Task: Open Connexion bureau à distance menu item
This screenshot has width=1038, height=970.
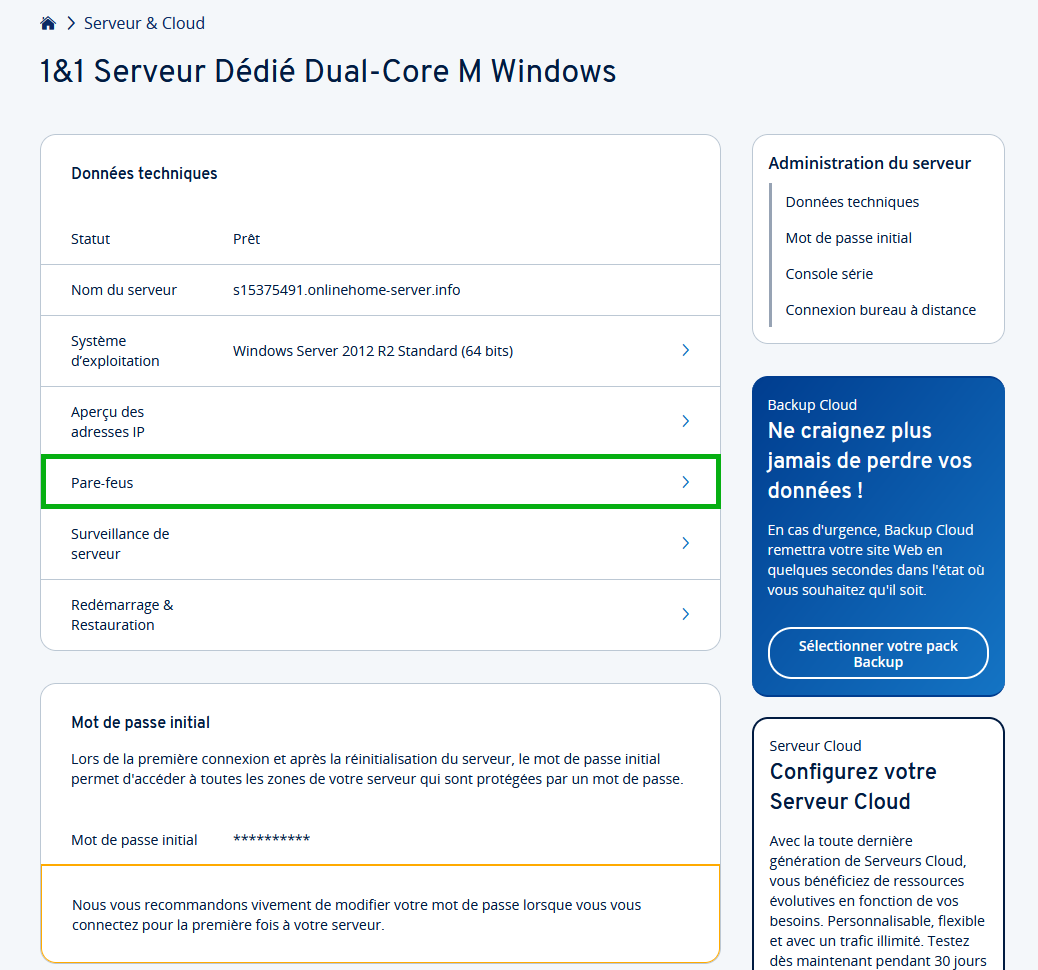Action: pyautogui.click(x=880, y=309)
